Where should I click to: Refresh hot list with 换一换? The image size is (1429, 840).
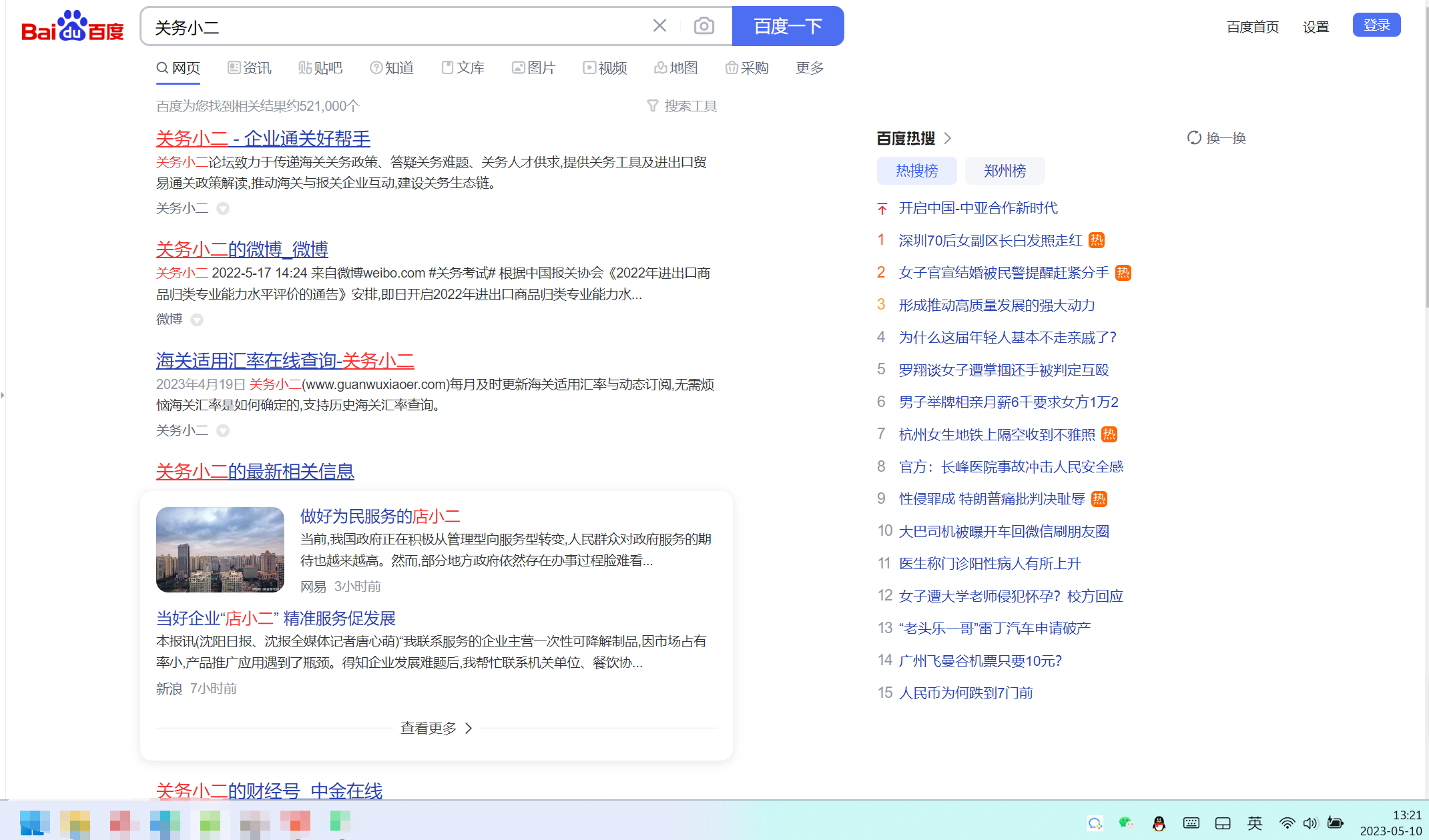click(1216, 137)
